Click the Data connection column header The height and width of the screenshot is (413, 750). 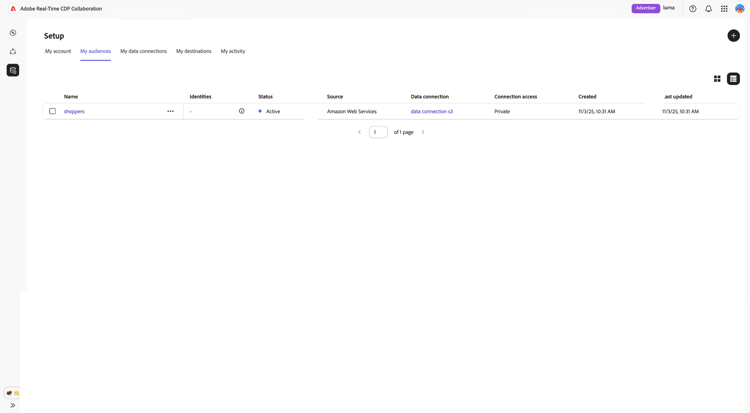[430, 97]
